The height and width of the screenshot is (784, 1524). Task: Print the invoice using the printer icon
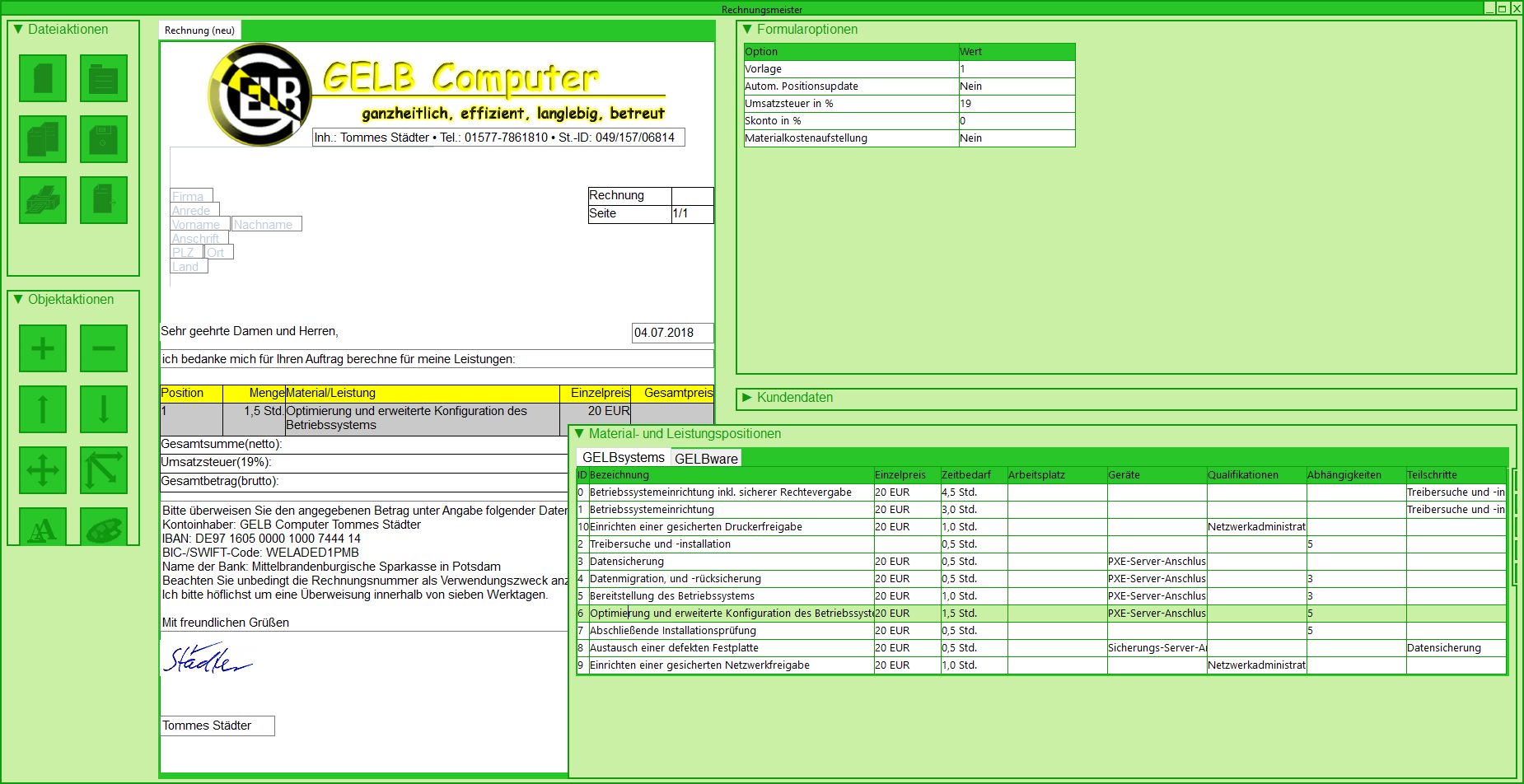[43, 200]
